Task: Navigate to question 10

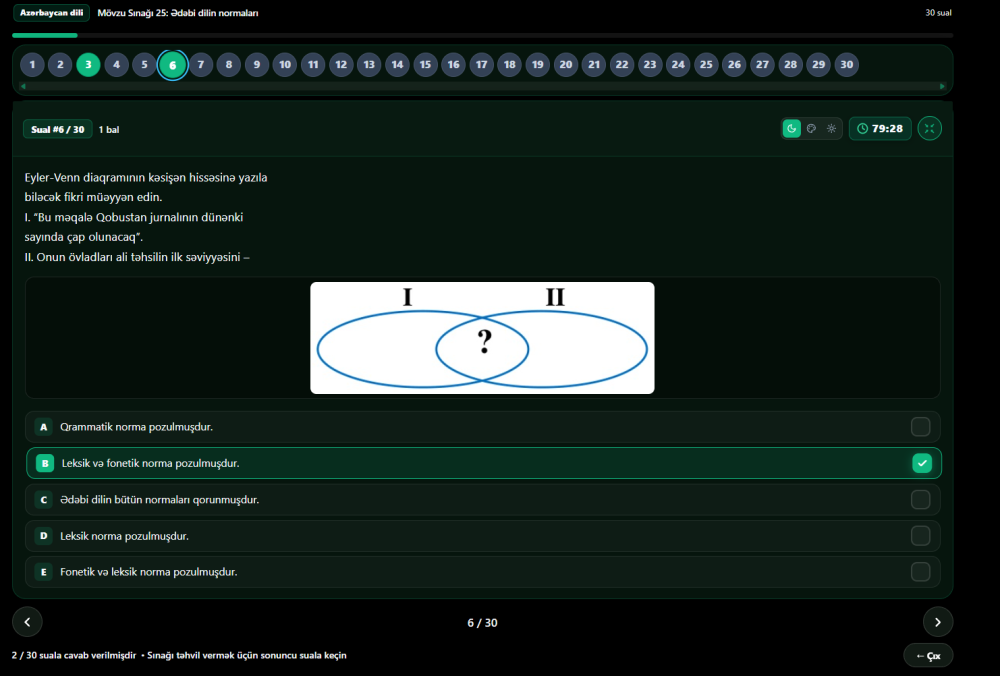Action: click(x=284, y=64)
